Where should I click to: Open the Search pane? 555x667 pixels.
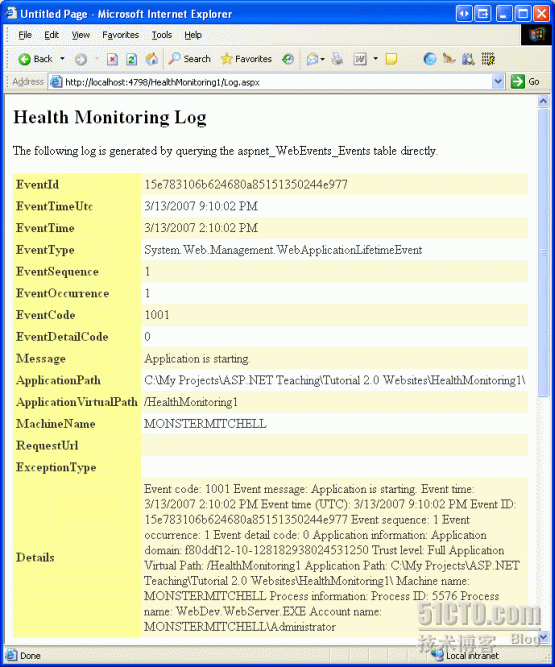189,59
